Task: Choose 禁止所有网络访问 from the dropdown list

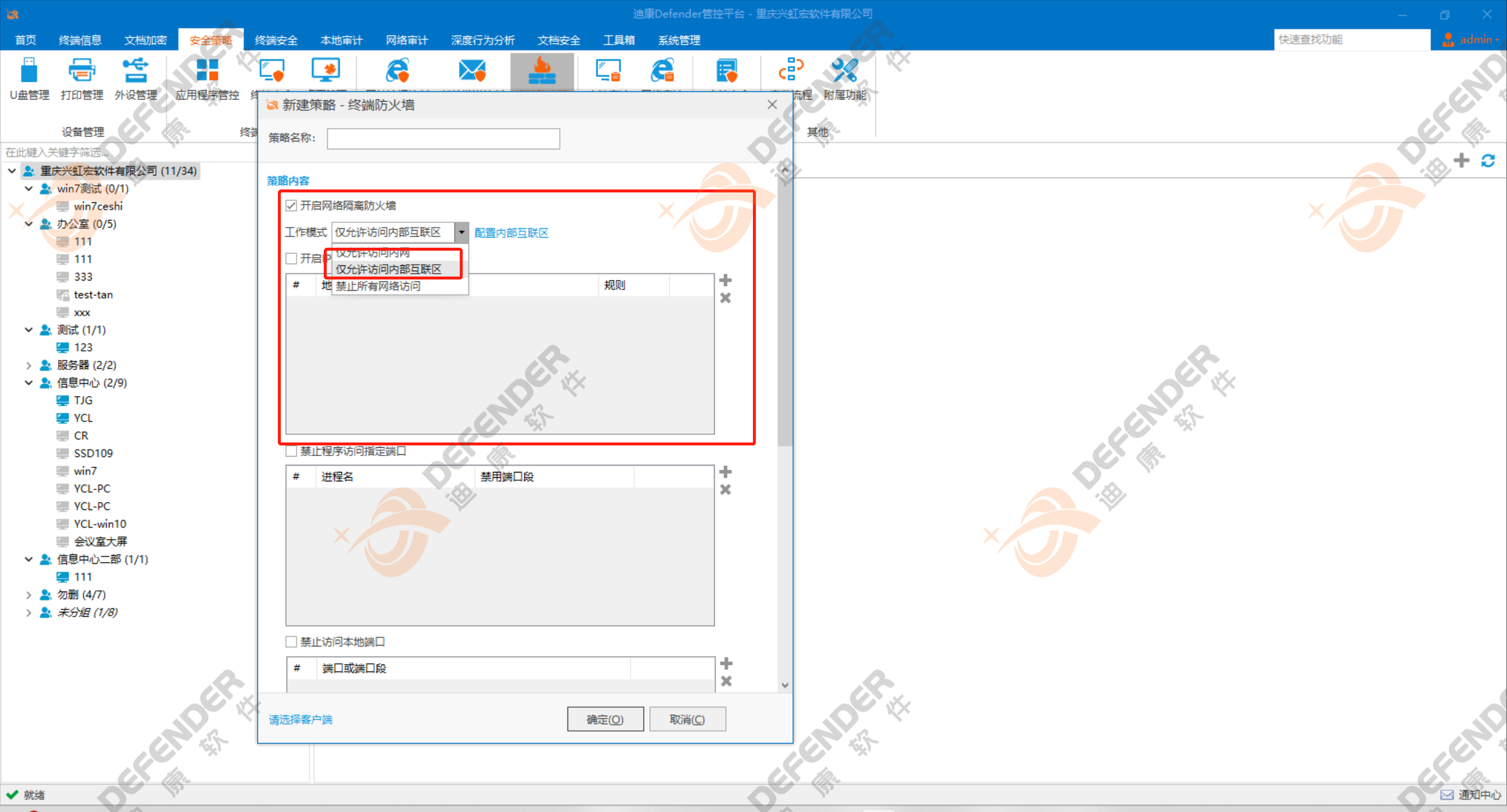Action: pyautogui.click(x=379, y=287)
